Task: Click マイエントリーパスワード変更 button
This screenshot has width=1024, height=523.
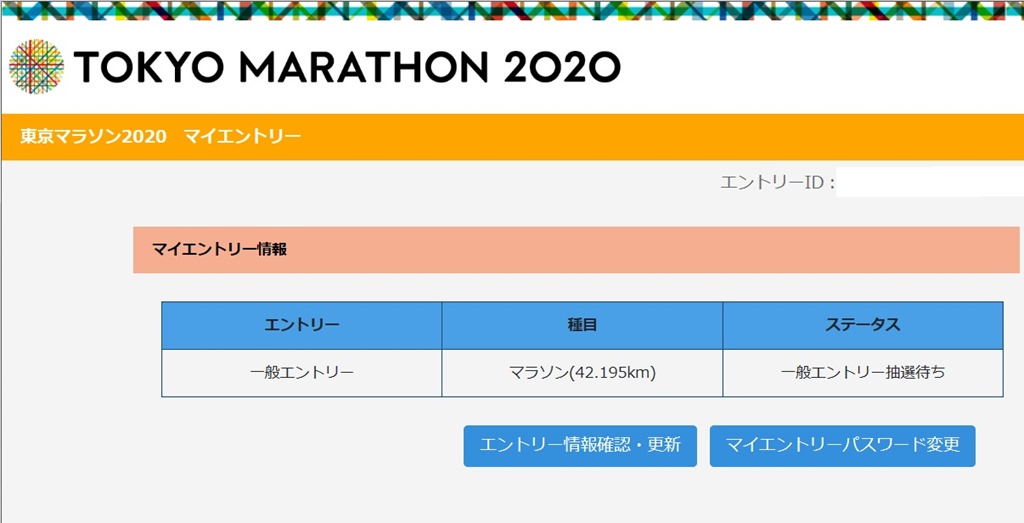Action: click(842, 446)
